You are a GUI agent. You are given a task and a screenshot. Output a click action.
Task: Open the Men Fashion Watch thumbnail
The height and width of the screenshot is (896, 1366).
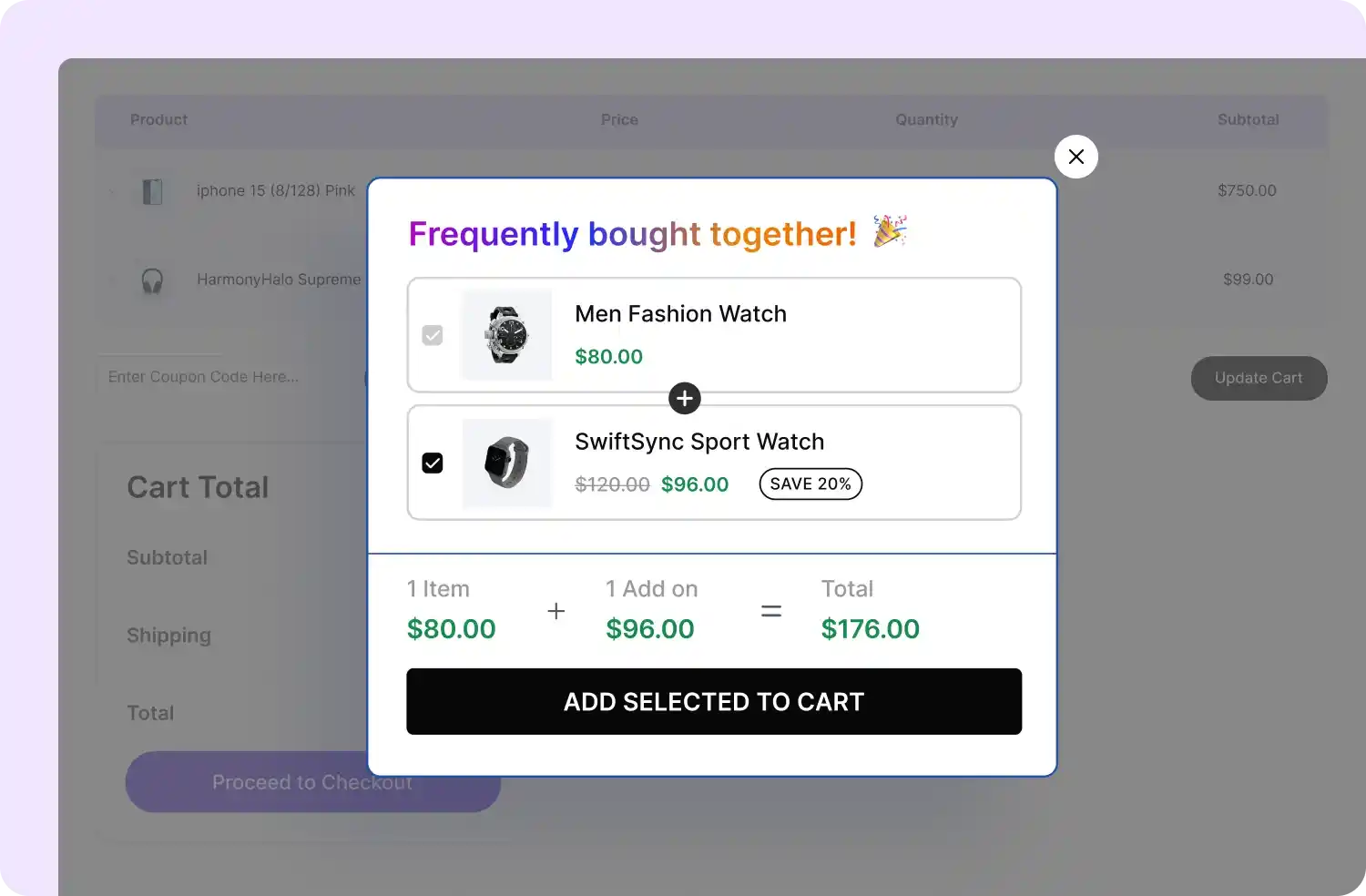pyautogui.click(x=506, y=334)
